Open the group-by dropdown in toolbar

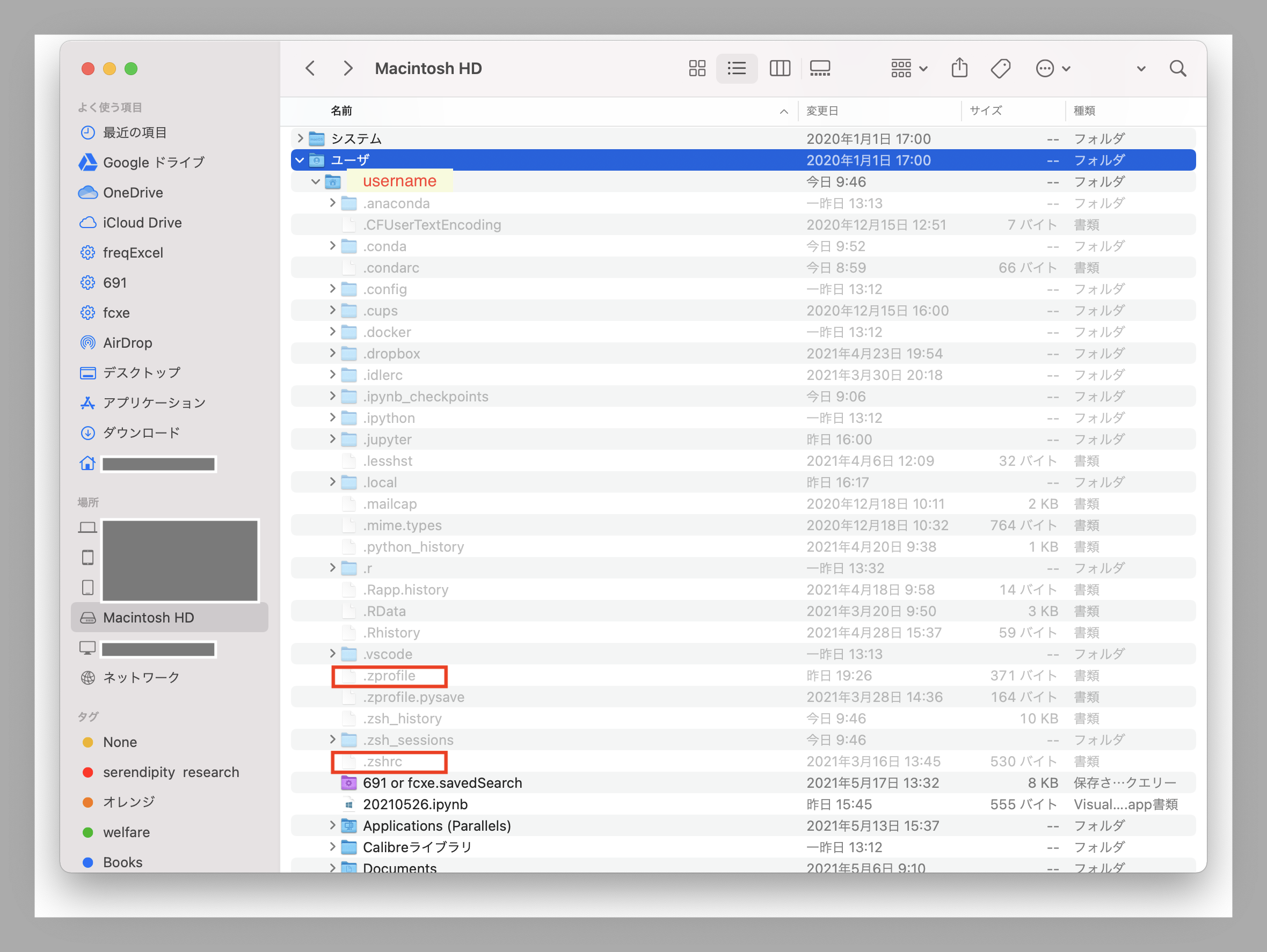(x=909, y=69)
